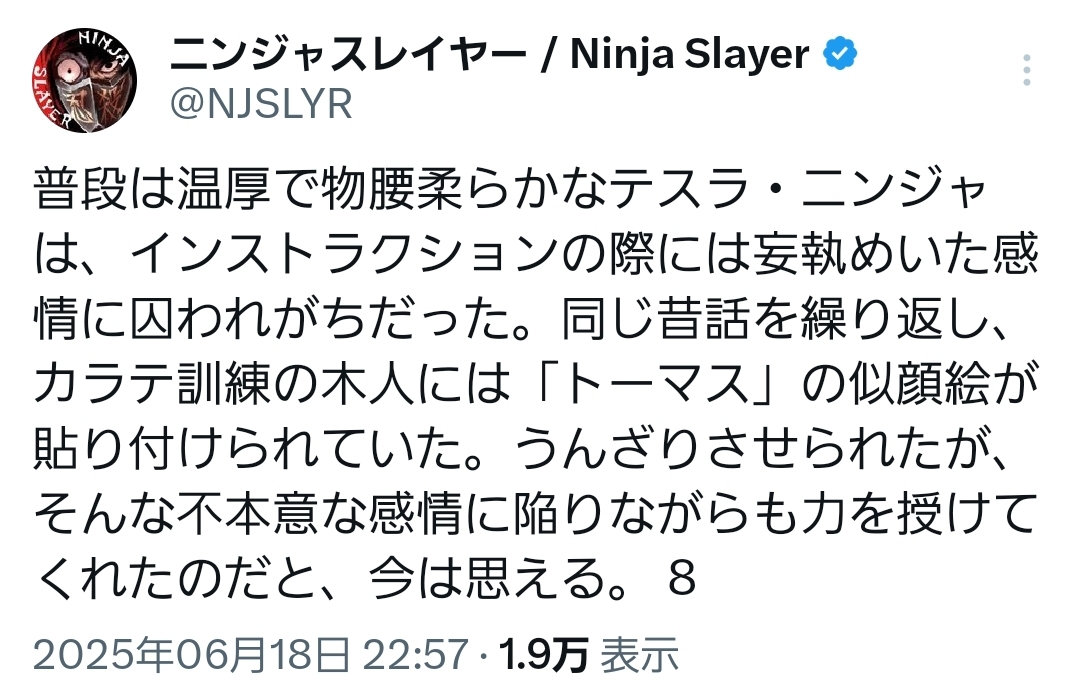Screen dimensions: 1080x695
Task: Click the date 2025年06月18日
Action: [x=192, y=656]
